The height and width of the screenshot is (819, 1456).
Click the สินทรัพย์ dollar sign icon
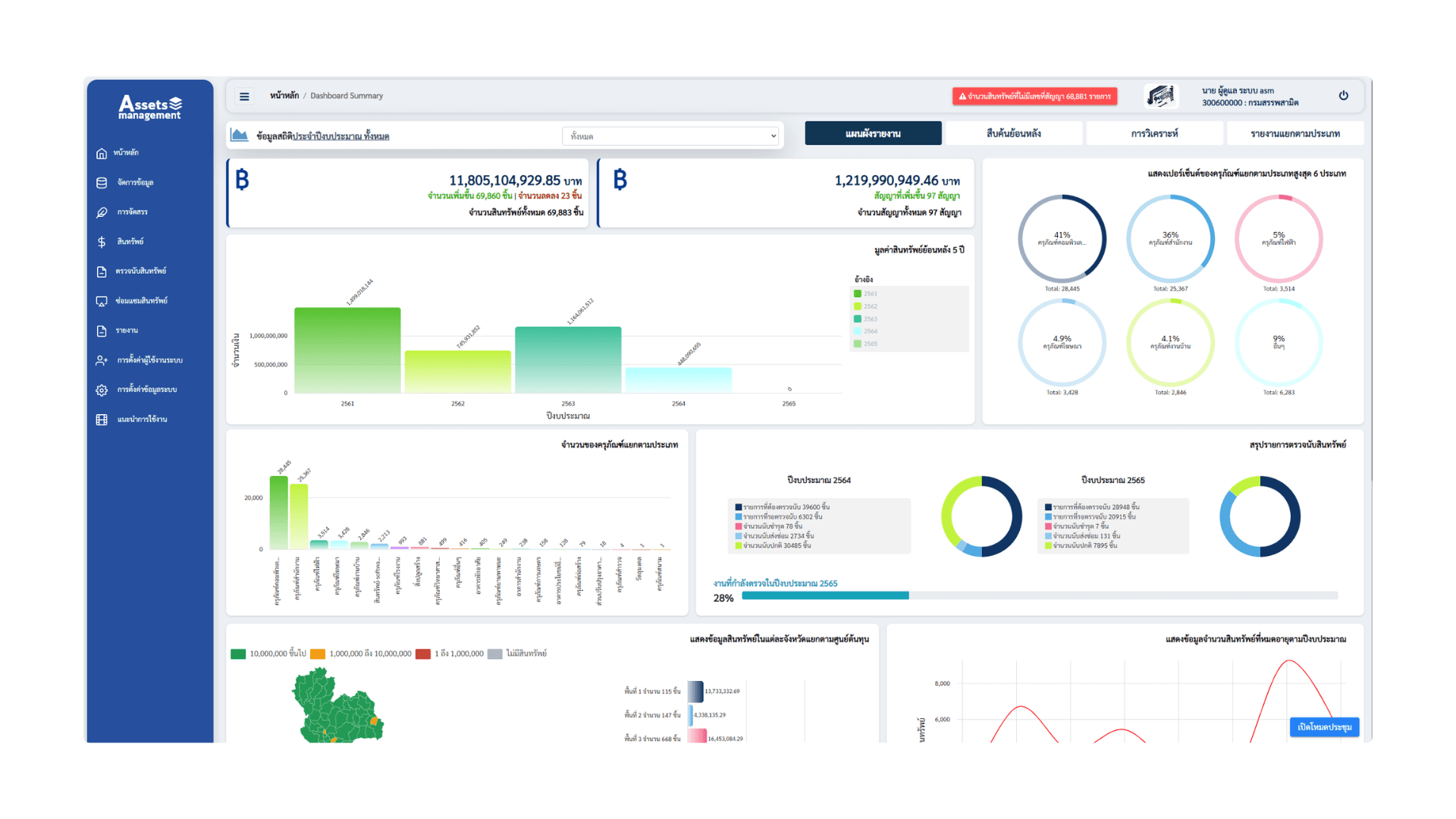tap(102, 242)
